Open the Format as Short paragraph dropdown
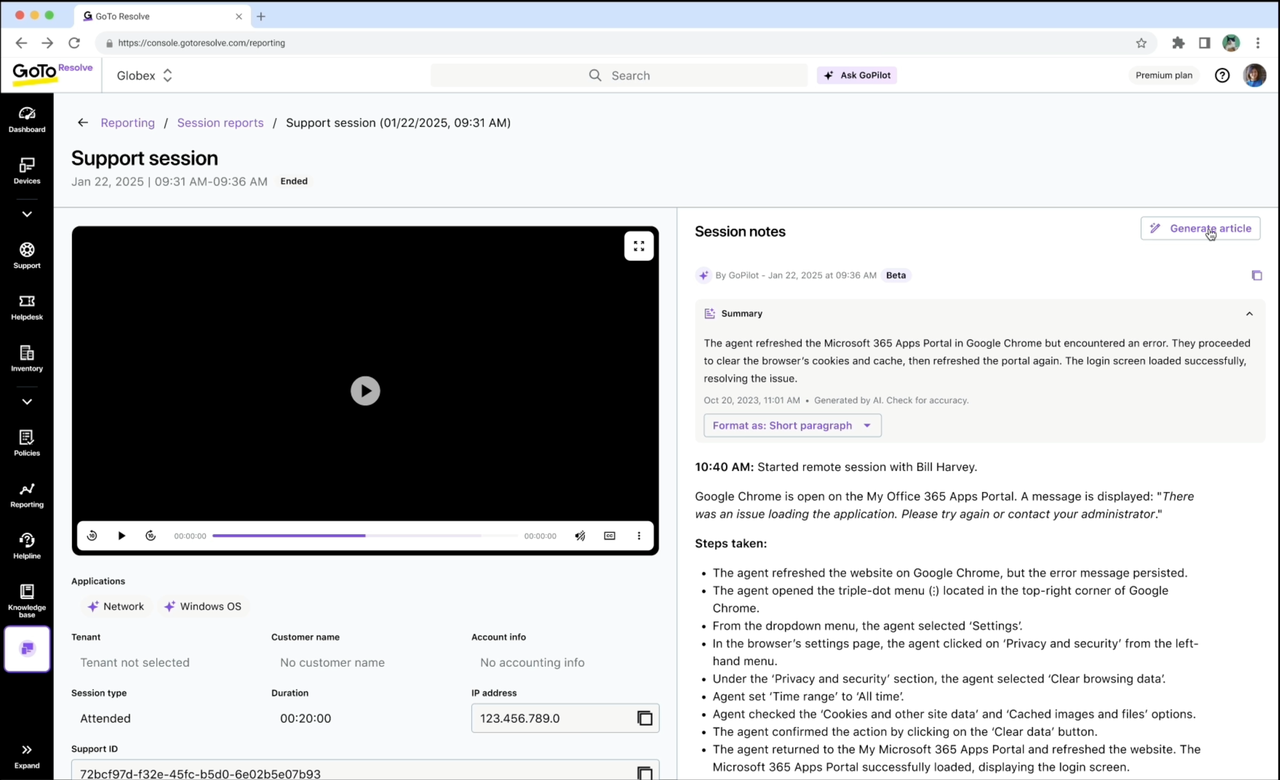Screen dimensions: 1280x780 (x=792, y=425)
